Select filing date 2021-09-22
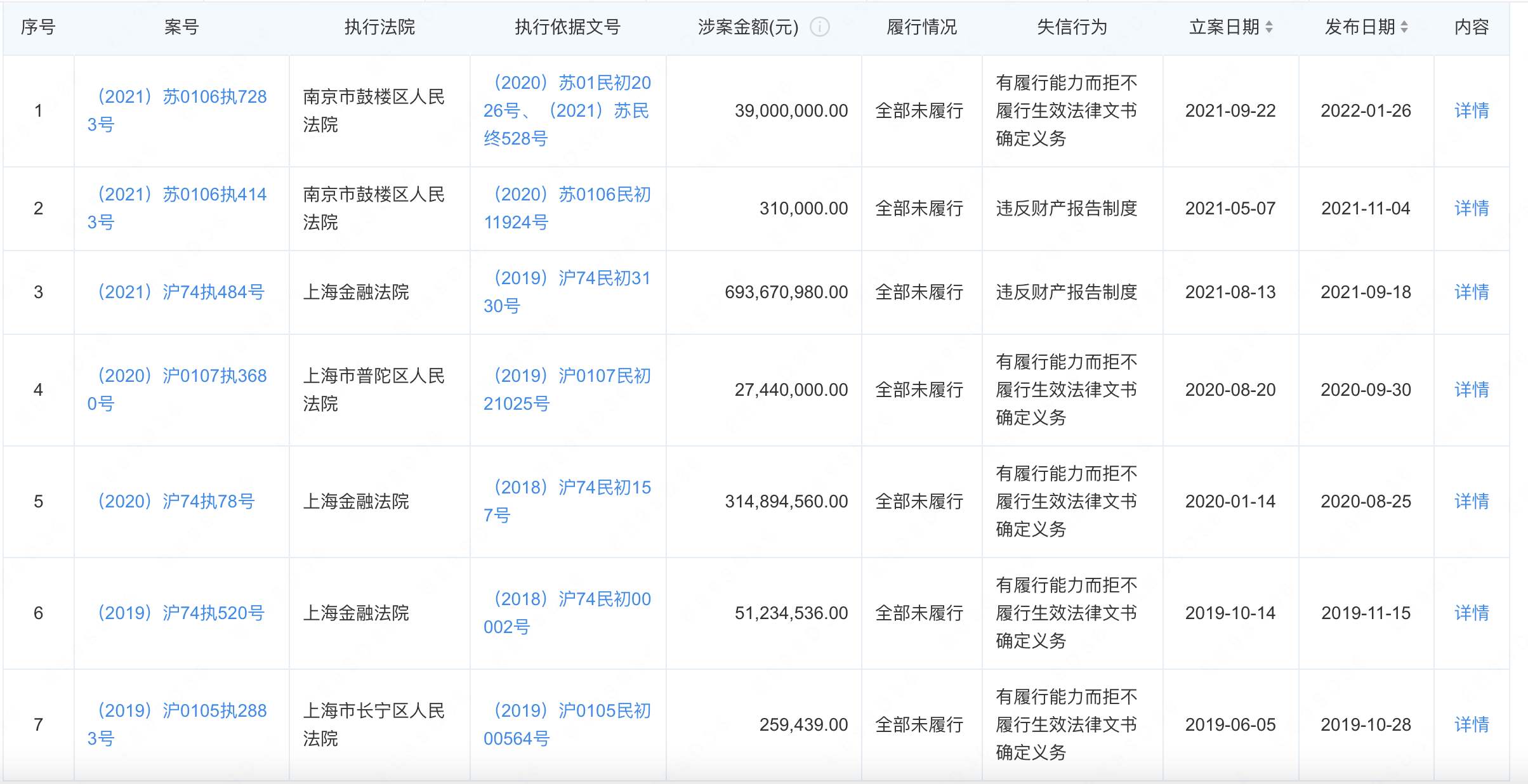The width and height of the screenshot is (1528, 784). [x=1230, y=110]
